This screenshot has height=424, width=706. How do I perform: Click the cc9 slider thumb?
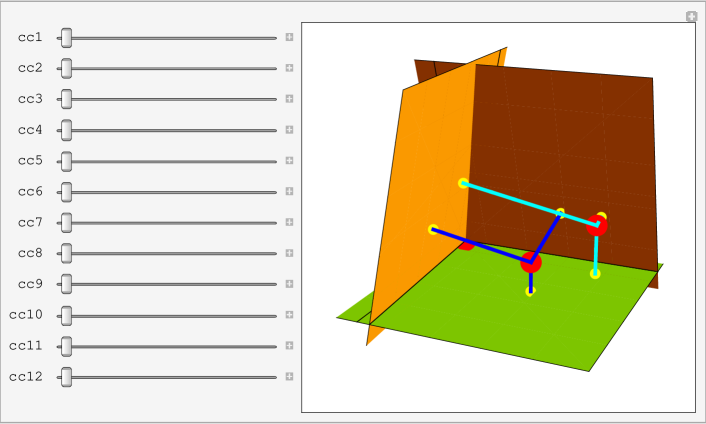click(x=66, y=284)
